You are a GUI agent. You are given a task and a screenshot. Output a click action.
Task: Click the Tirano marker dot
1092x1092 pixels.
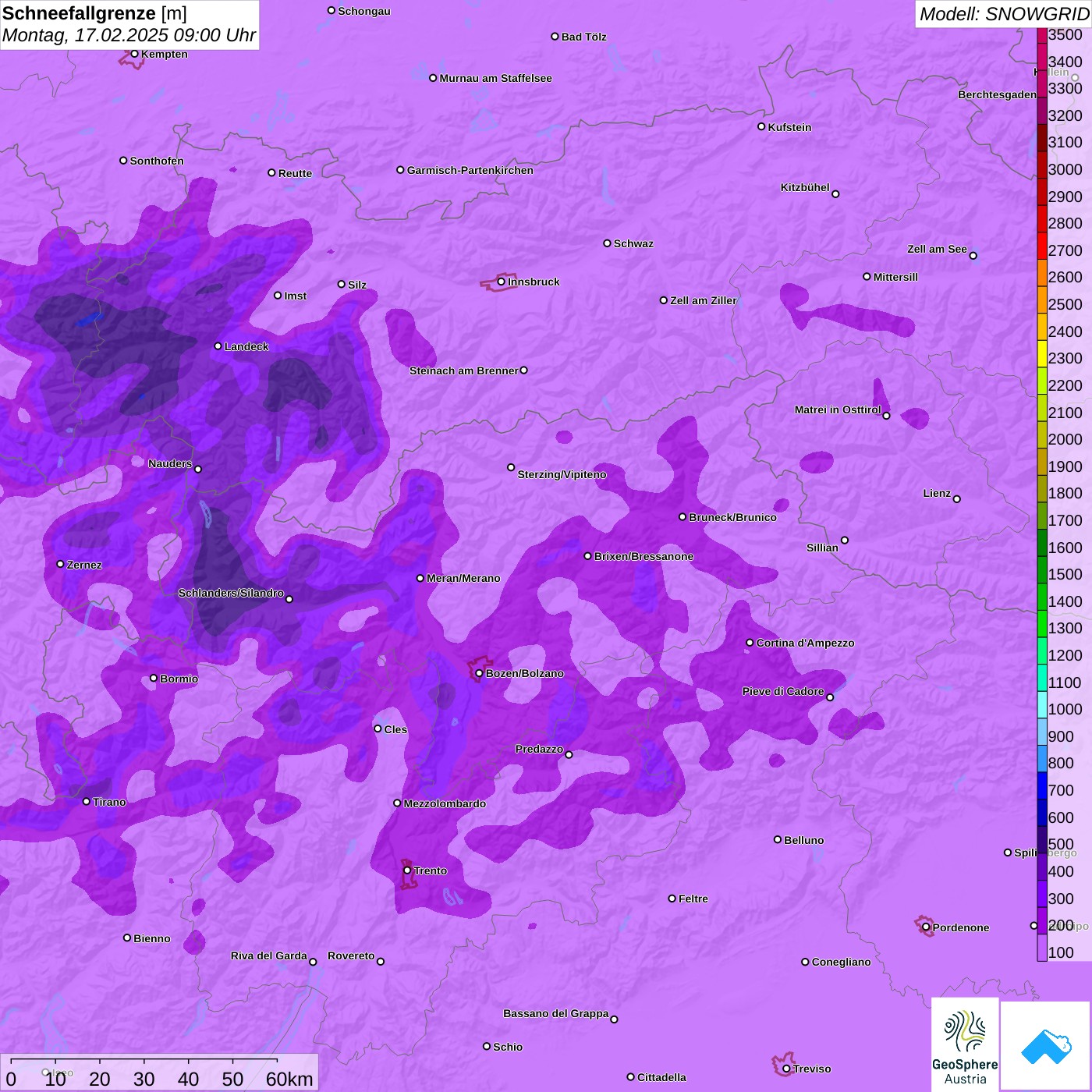click(87, 802)
